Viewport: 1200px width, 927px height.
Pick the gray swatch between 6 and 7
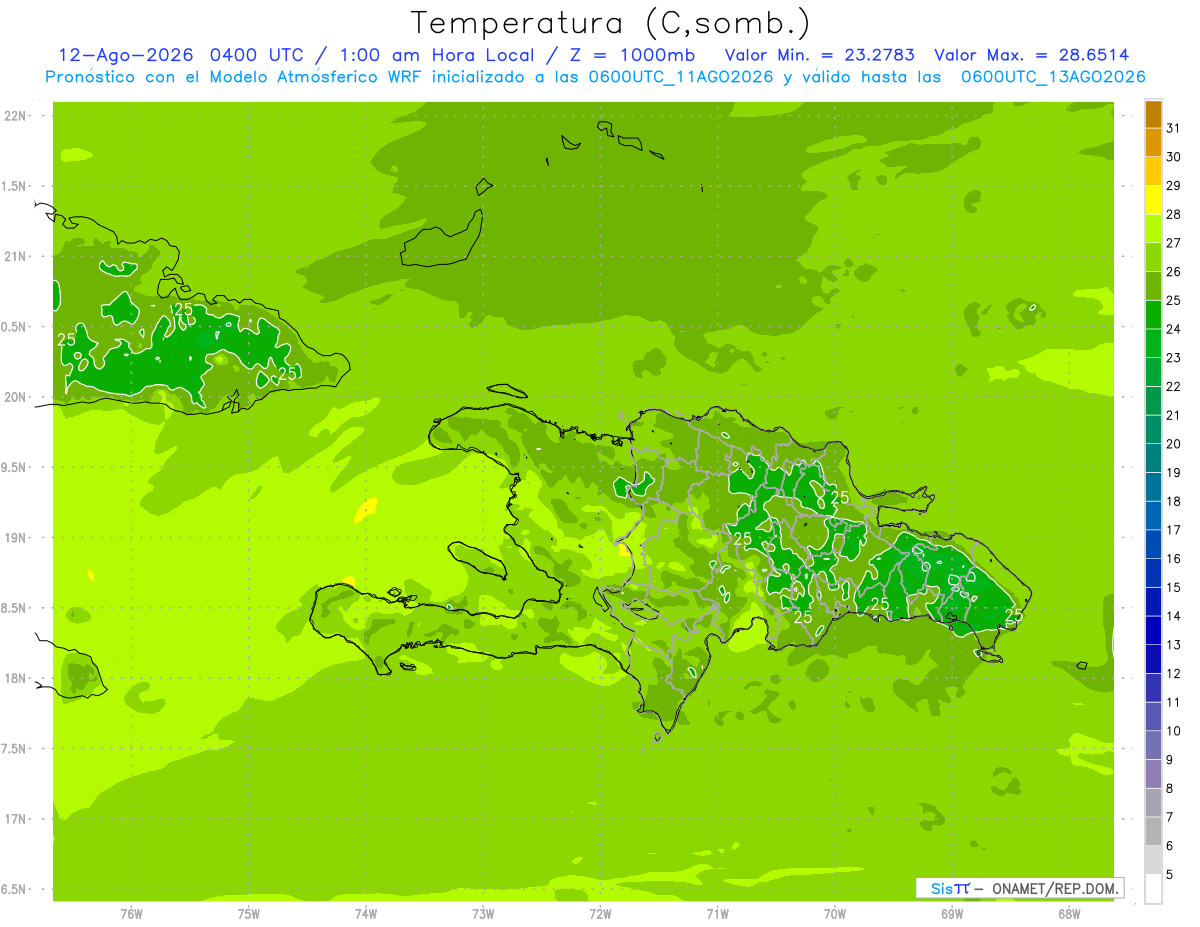[x=1153, y=831]
